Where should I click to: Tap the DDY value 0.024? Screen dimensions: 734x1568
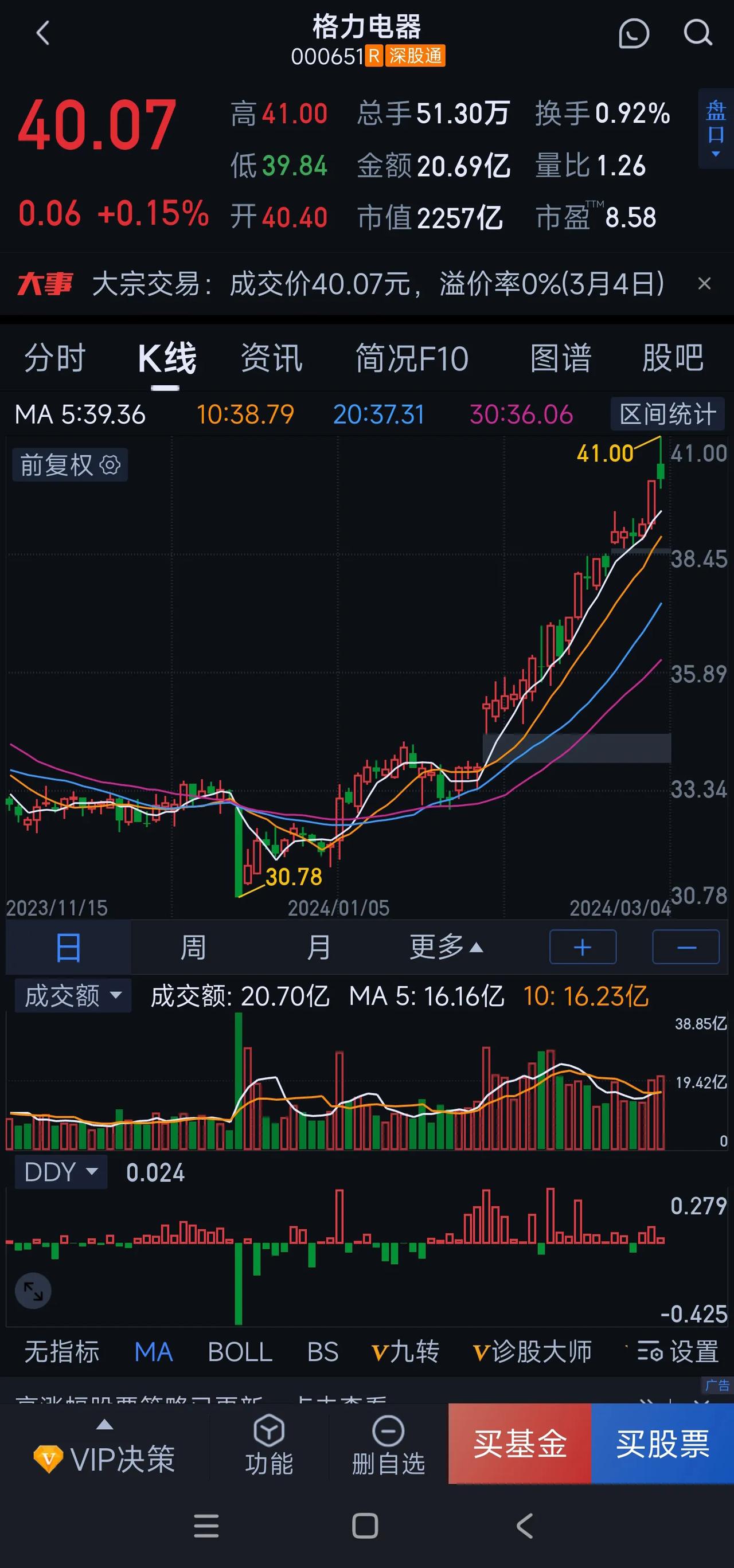point(155,1173)
